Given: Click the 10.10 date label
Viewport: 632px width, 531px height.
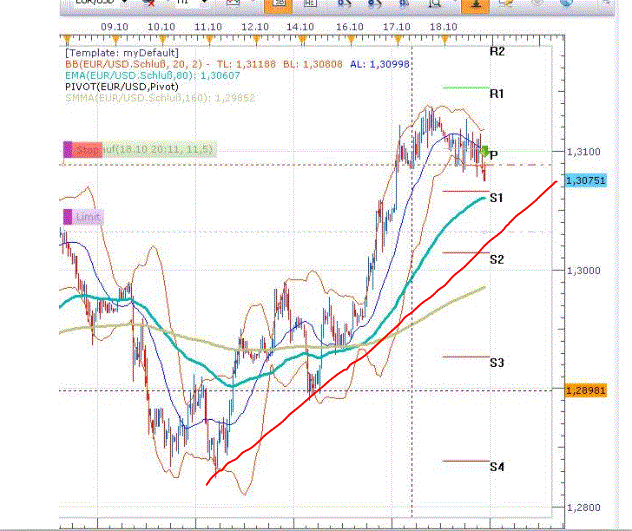Looking at the screenshot, I should (161, 27).
